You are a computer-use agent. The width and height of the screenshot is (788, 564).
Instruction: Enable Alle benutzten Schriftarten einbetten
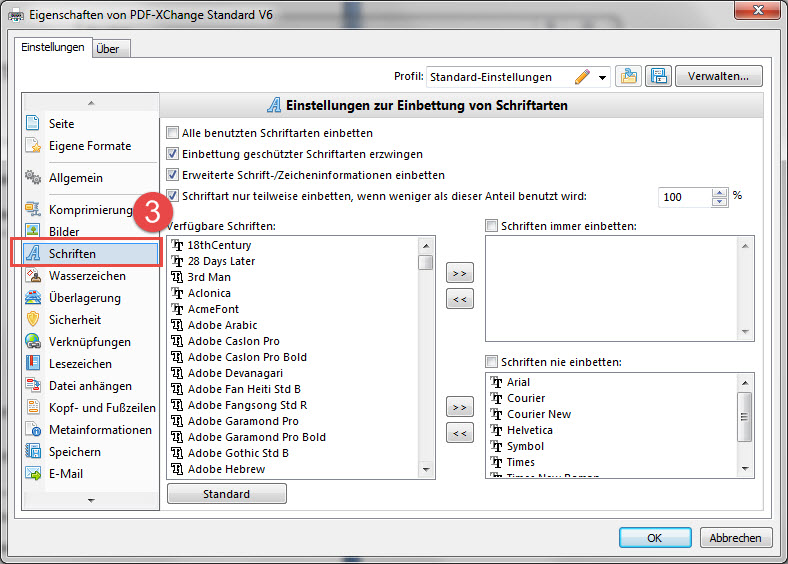(172, 133)
